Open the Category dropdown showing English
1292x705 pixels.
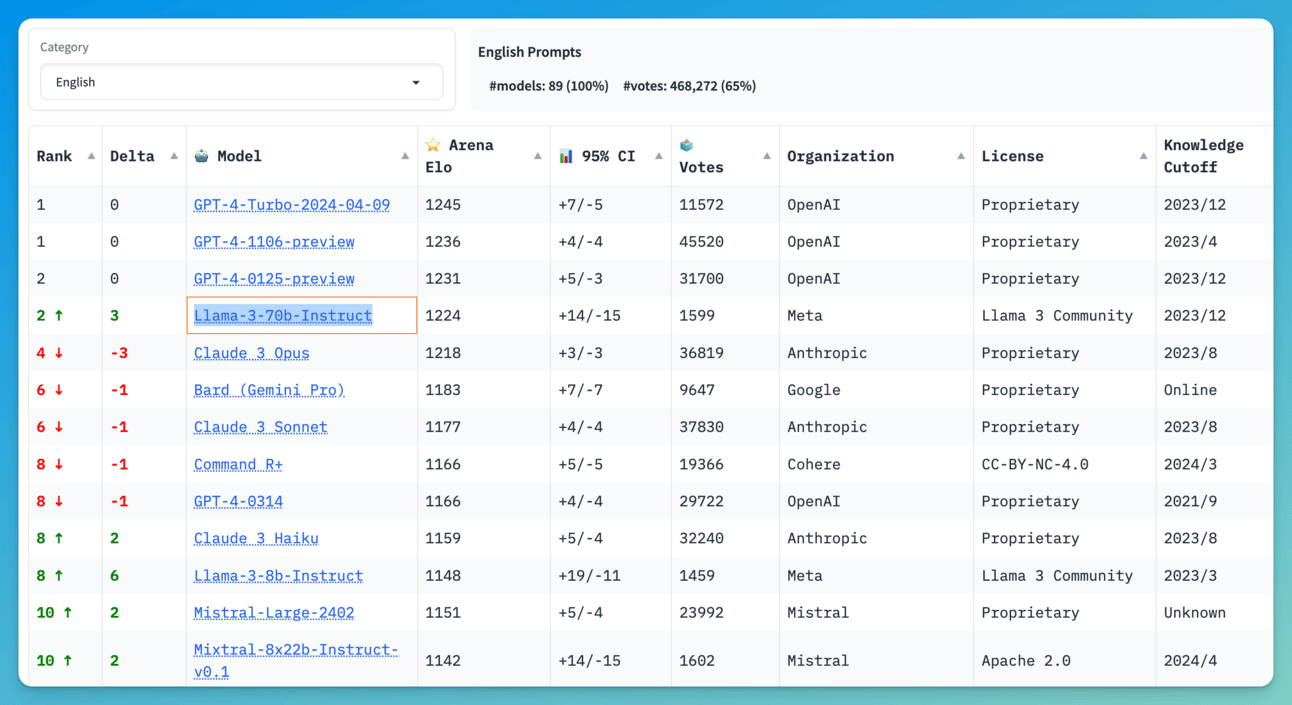[x=241, y=82]
